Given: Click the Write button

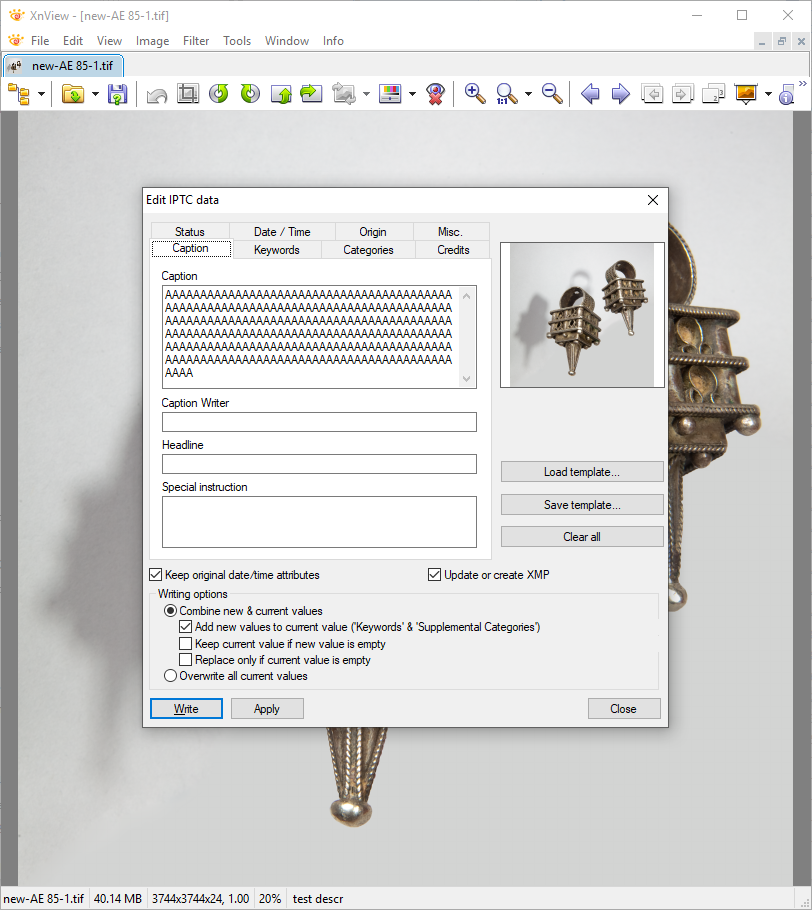Looking at the screenshot, I should coord(186,709).
